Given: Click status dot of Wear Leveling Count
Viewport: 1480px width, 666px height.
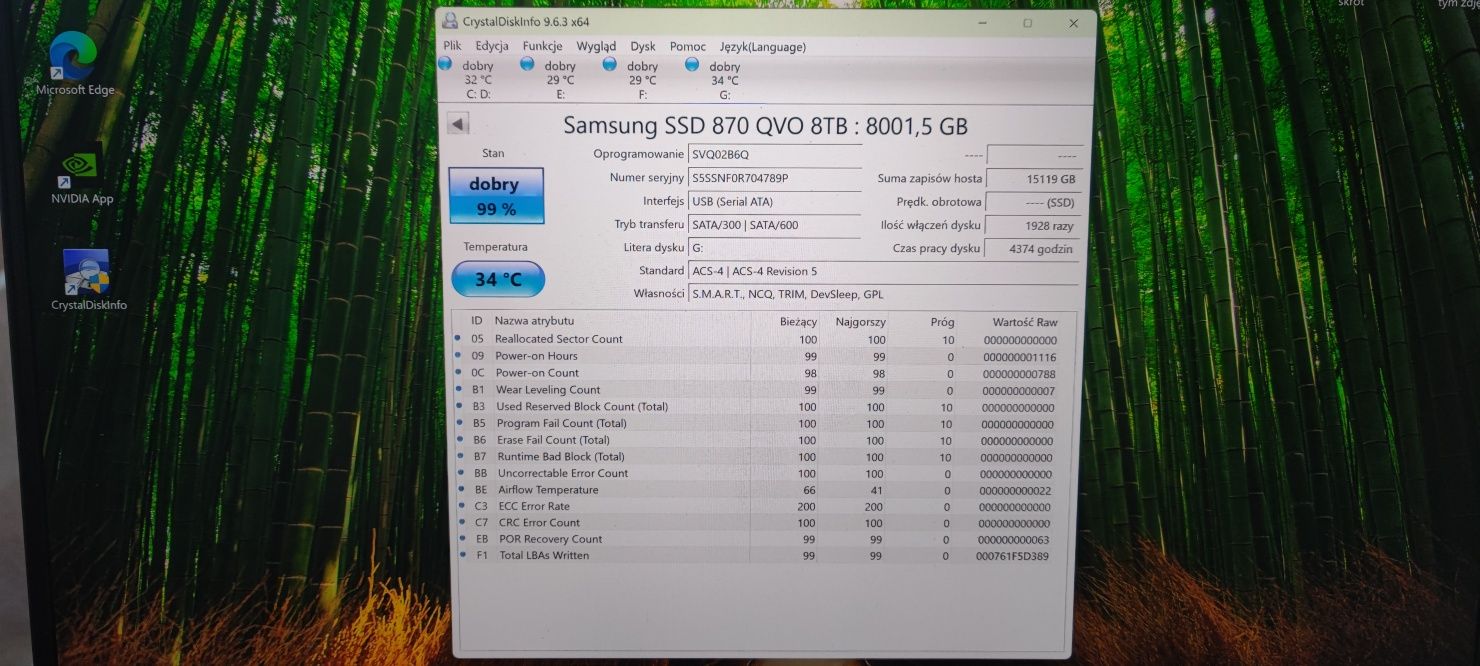Looking at the screenshot, I should pos(459,390).
